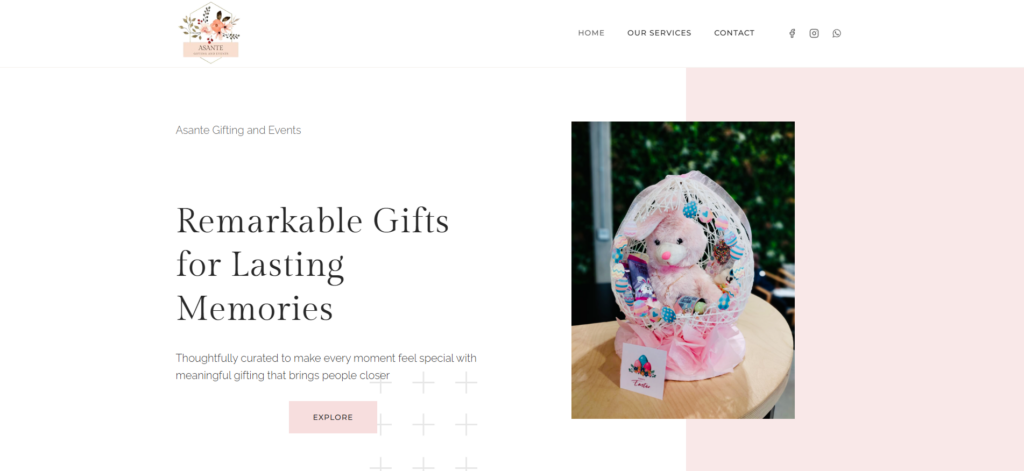Click the pale pink panel beside photo

pos(909,269)
